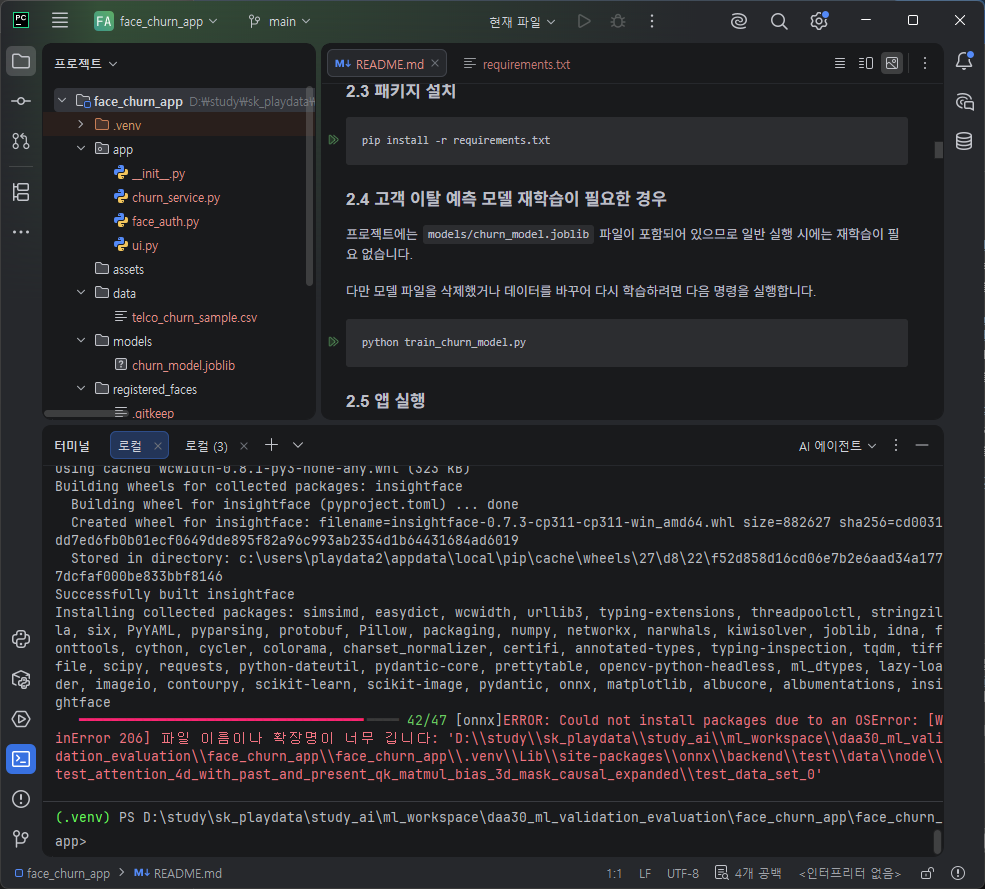Open the Project tool window icon

21,62
